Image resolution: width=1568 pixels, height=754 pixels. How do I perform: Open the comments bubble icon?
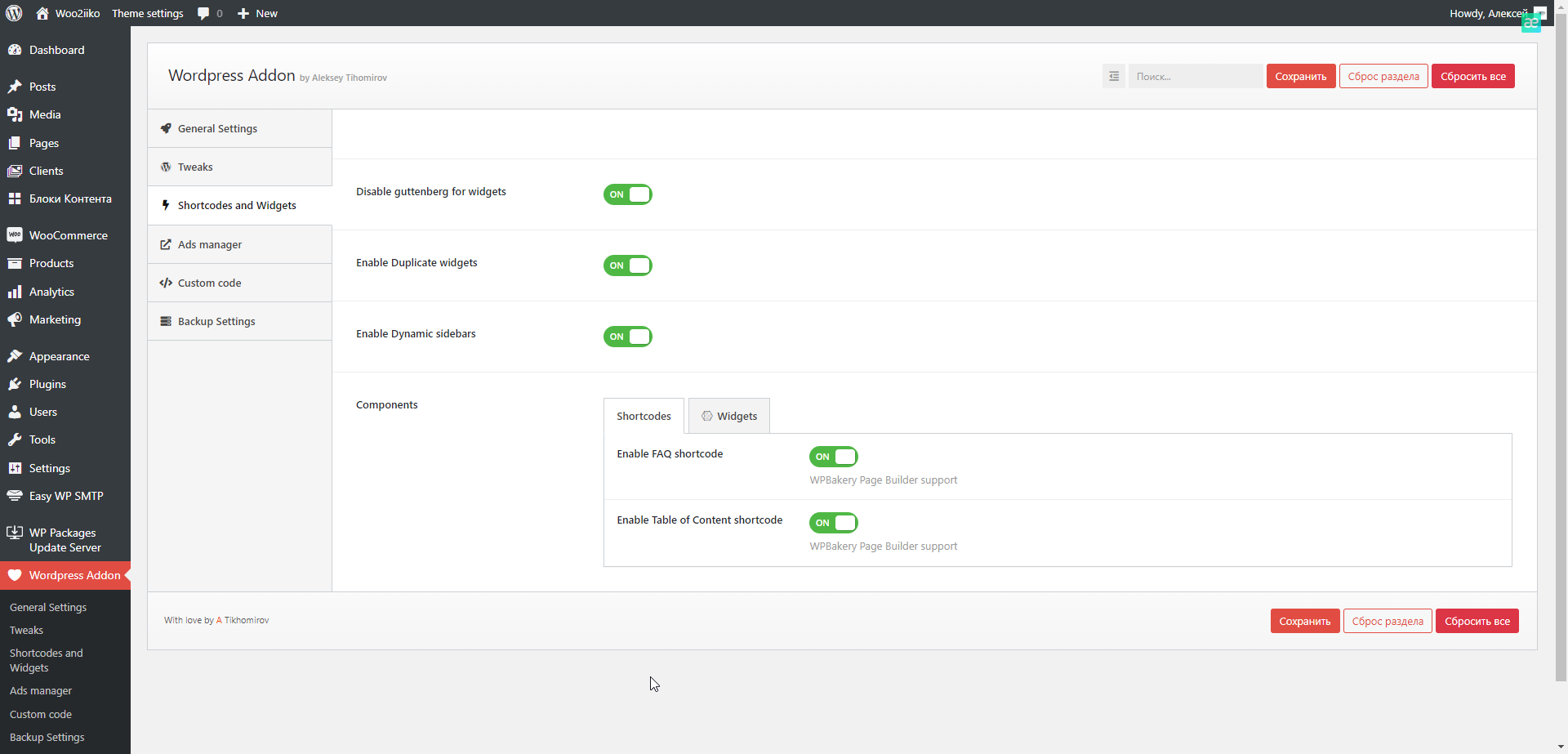203,14
